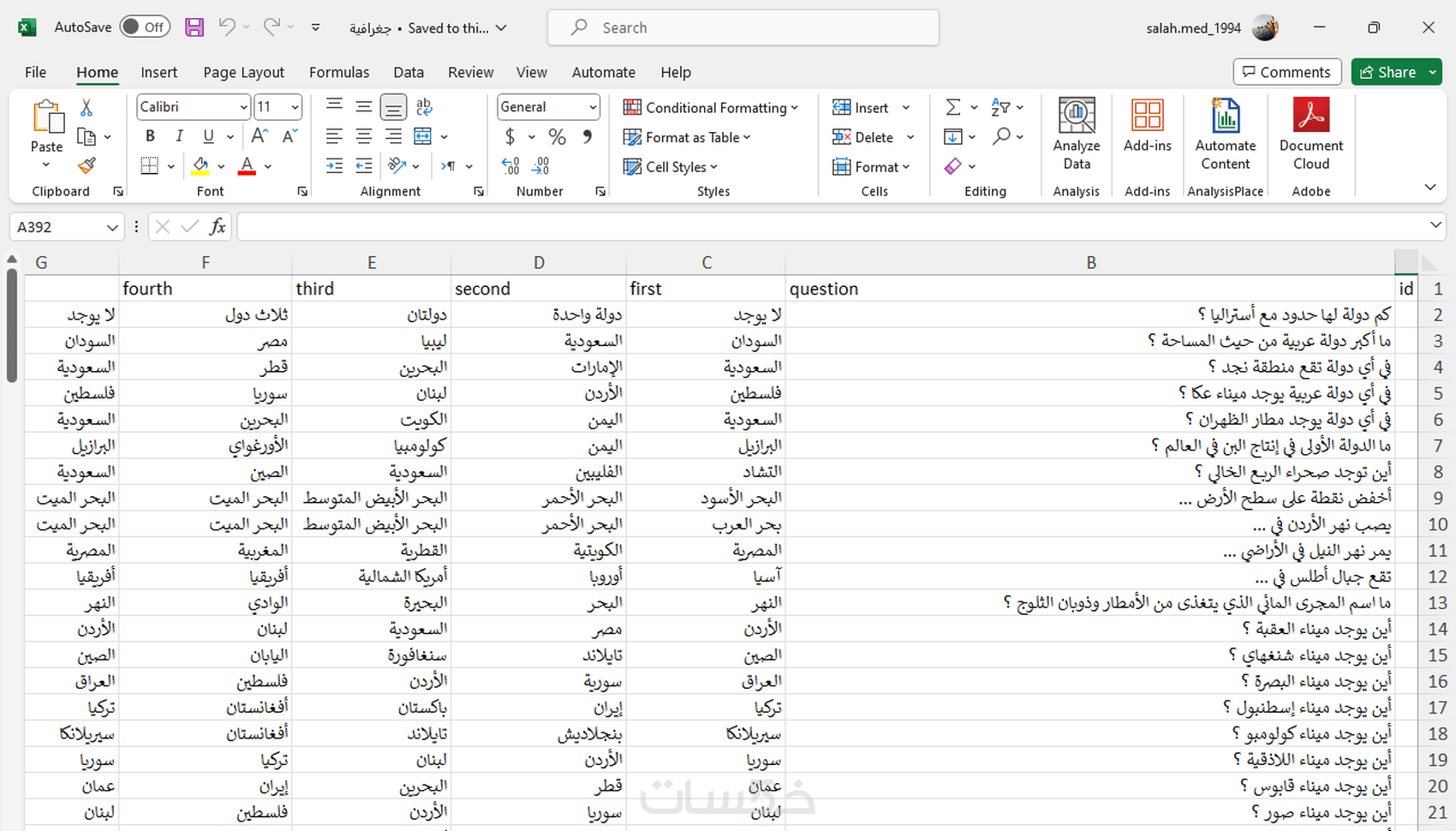
Task: Click the Comments button
Action: pyautogui.click(x=1286, y=72)
